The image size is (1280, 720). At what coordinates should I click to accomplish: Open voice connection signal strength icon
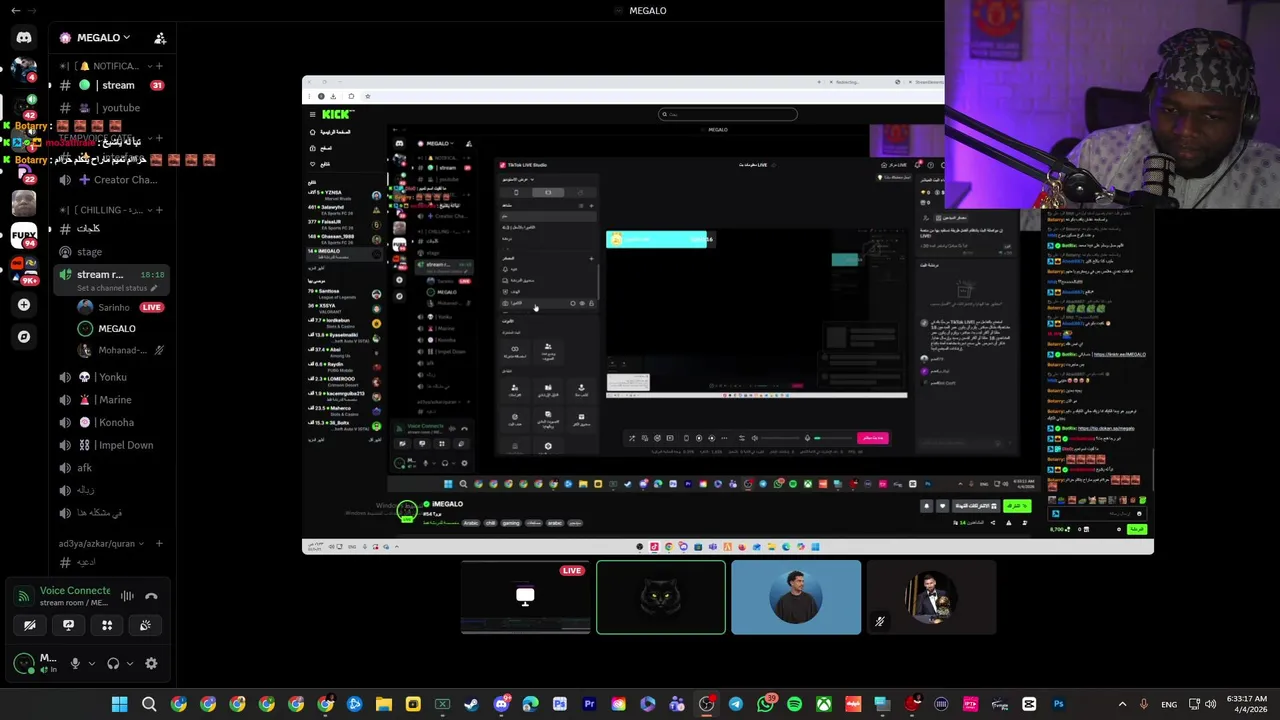point(24,596)
